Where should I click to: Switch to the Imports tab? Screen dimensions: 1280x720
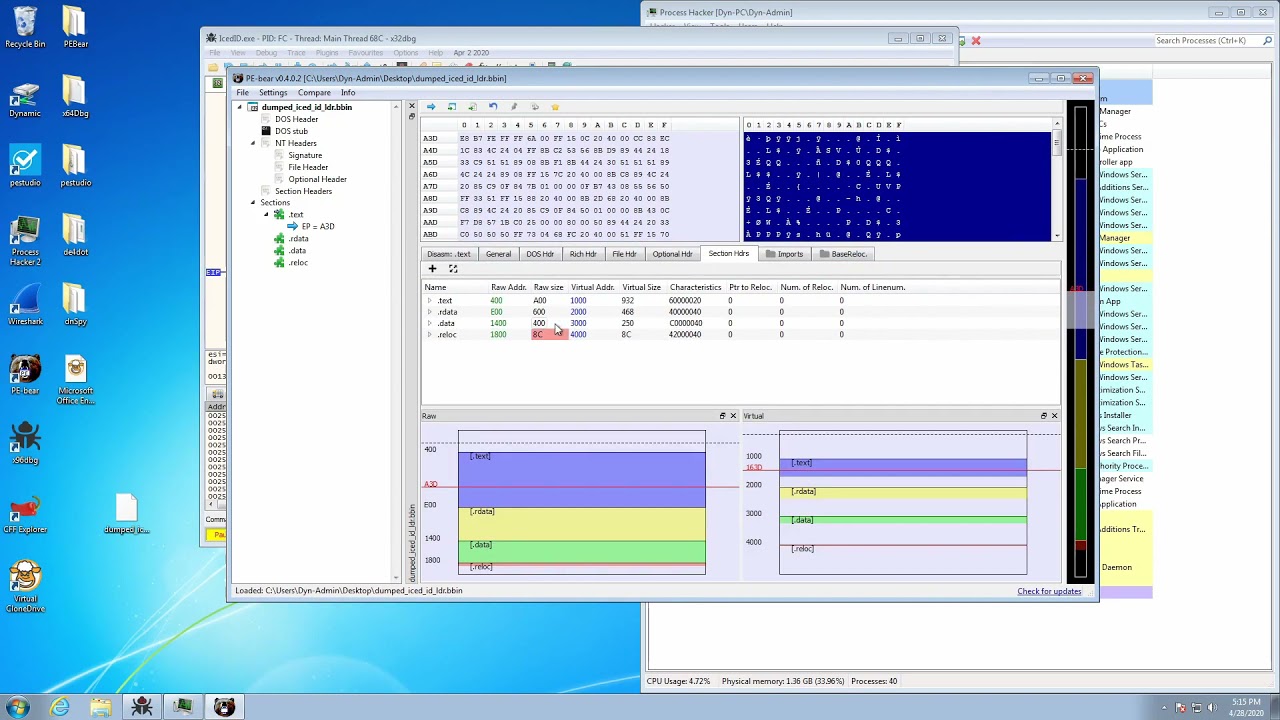[784, 254]
